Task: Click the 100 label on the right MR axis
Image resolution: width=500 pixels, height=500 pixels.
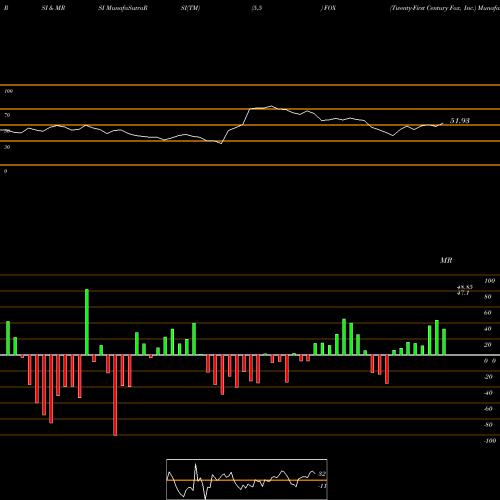Action: pyautogui.click(x=489, y=281)
